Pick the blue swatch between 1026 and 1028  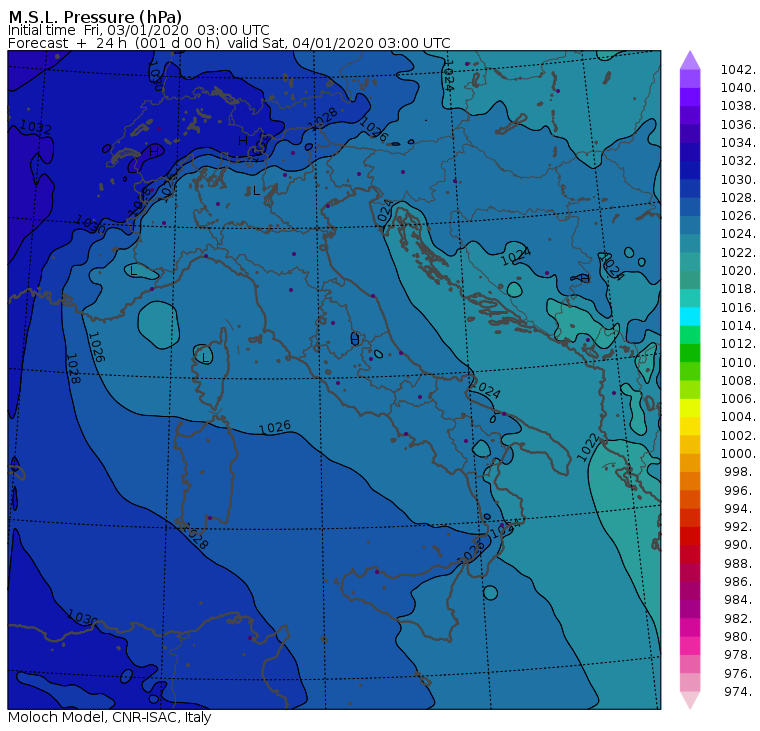click(x=690, y=207)
